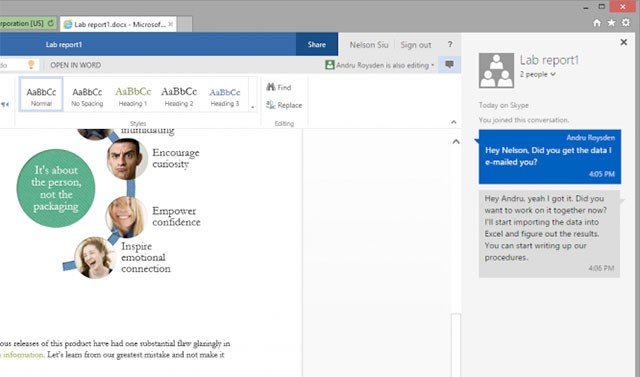Open the help question mark
The width and height of the screenshot is (640, 377).
coord(450,44)
